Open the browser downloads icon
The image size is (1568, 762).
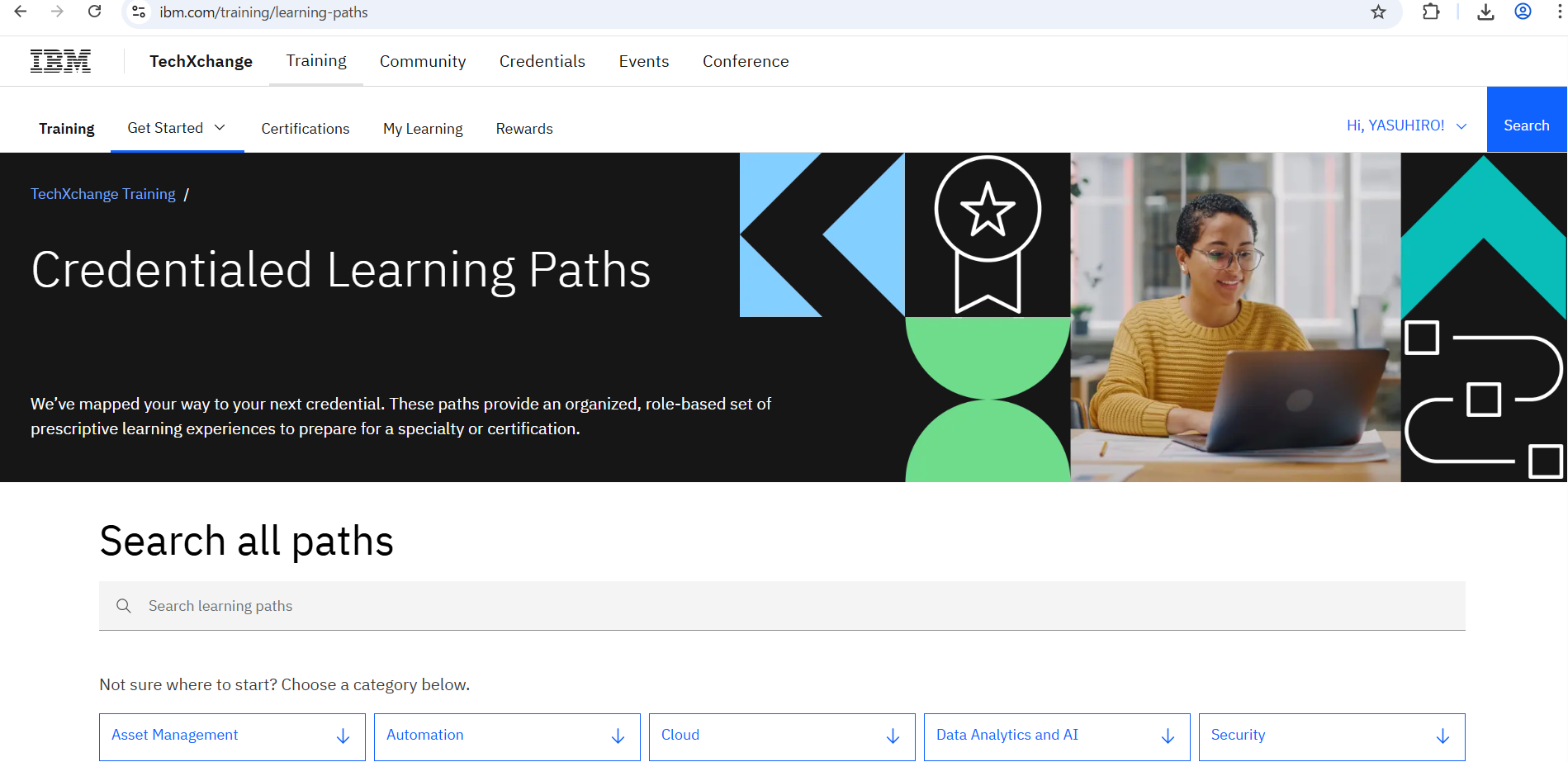(x=1485, y=12)
